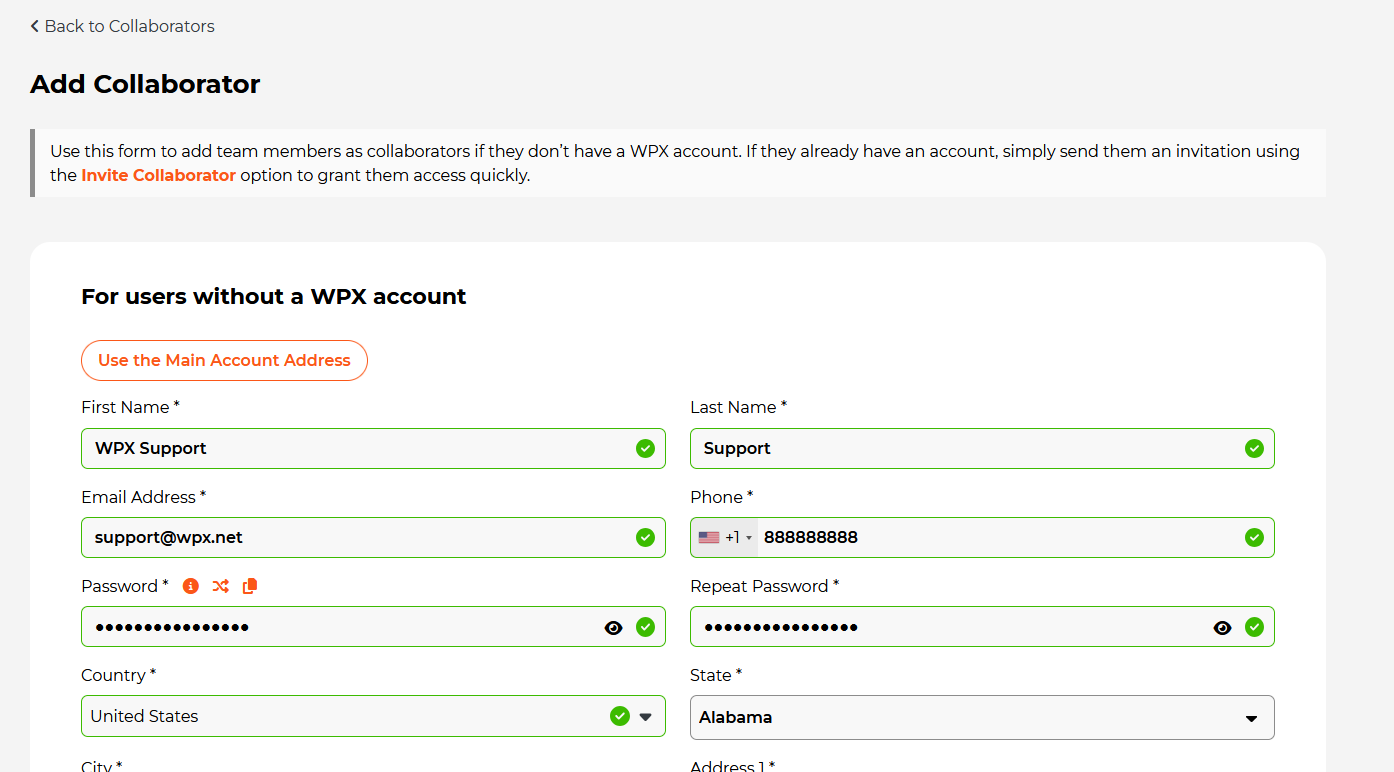The image size is (1394, 772).
Task: Copy password using the clipboard icon
Action: pos(250,586)
